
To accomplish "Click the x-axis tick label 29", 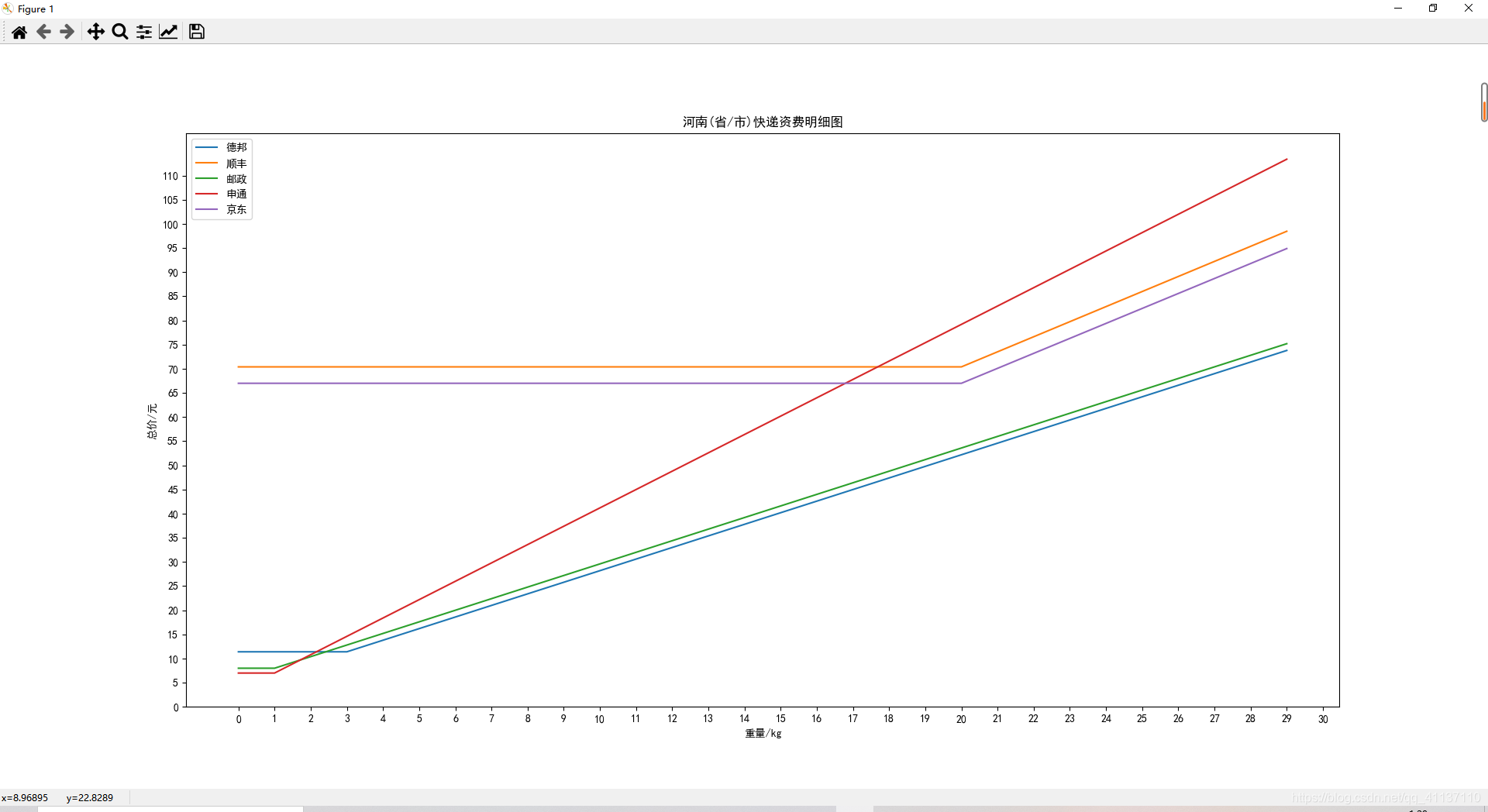I will [x=1286, y=719].
